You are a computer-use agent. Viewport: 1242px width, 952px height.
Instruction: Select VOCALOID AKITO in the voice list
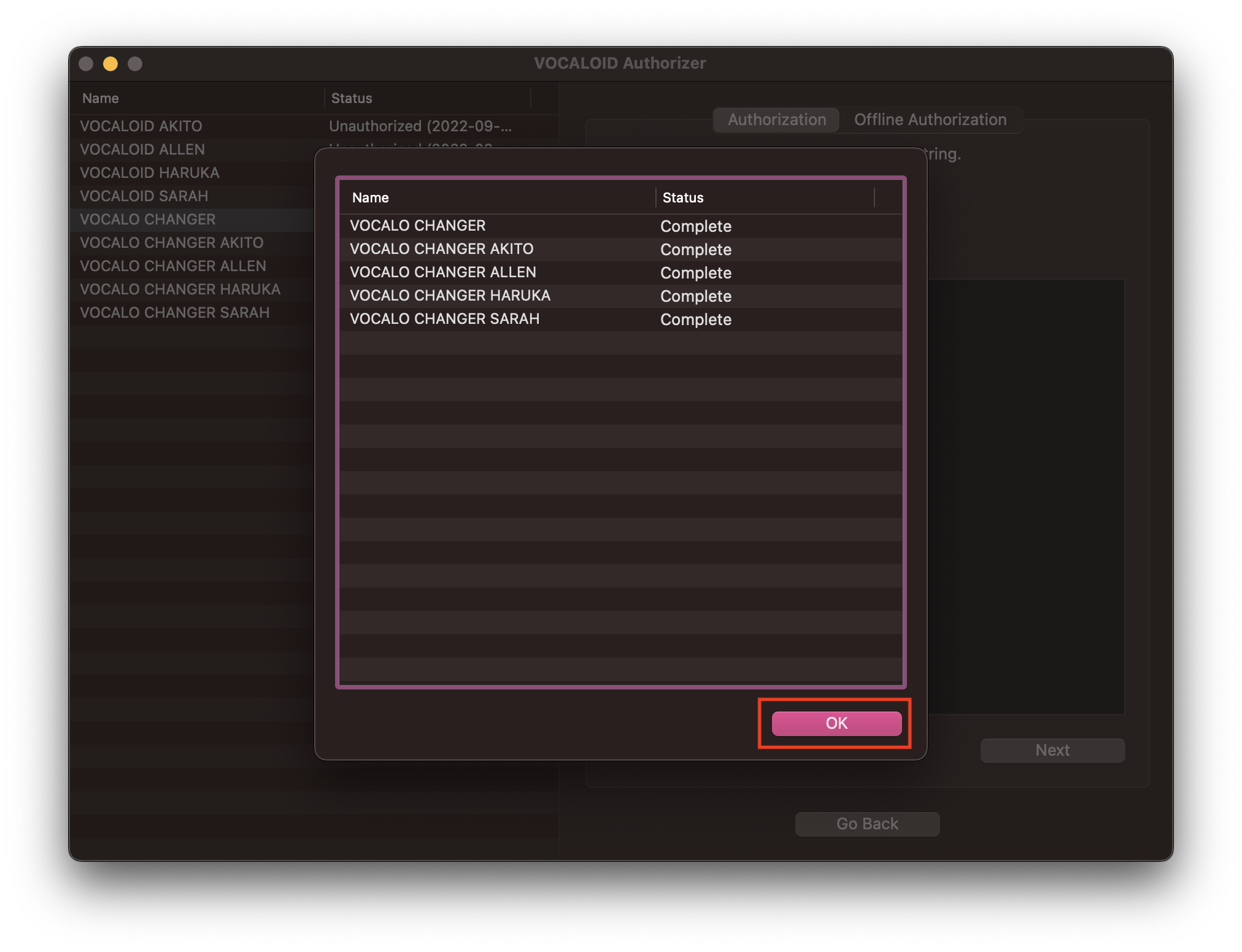[141, 126]
